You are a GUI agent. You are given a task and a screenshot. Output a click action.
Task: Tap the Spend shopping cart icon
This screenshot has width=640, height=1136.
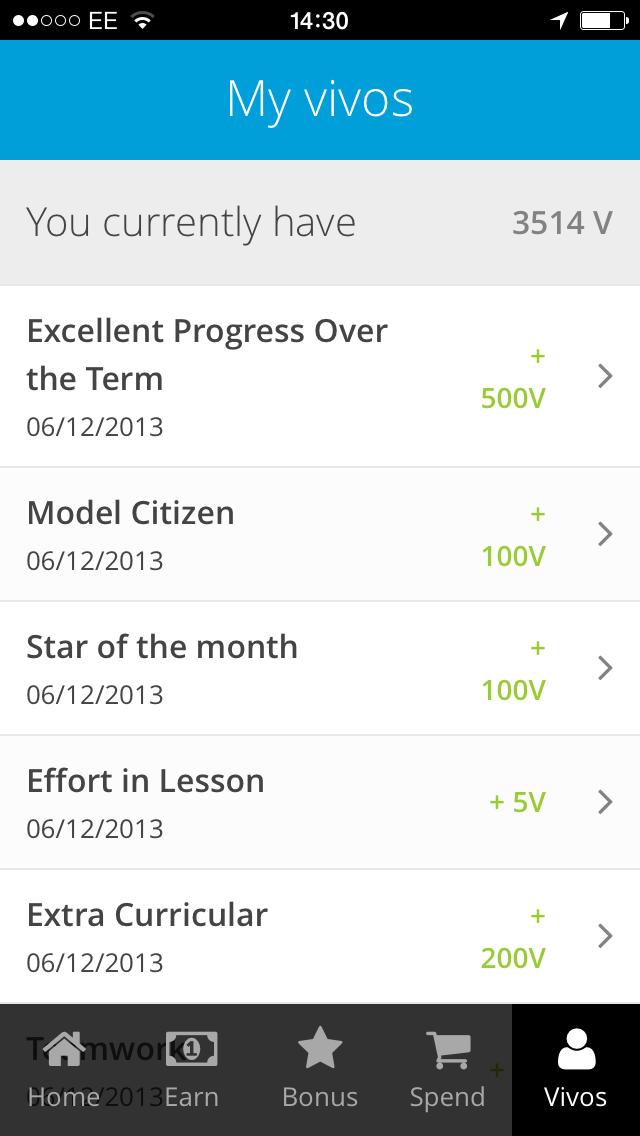click(447, 1049)
